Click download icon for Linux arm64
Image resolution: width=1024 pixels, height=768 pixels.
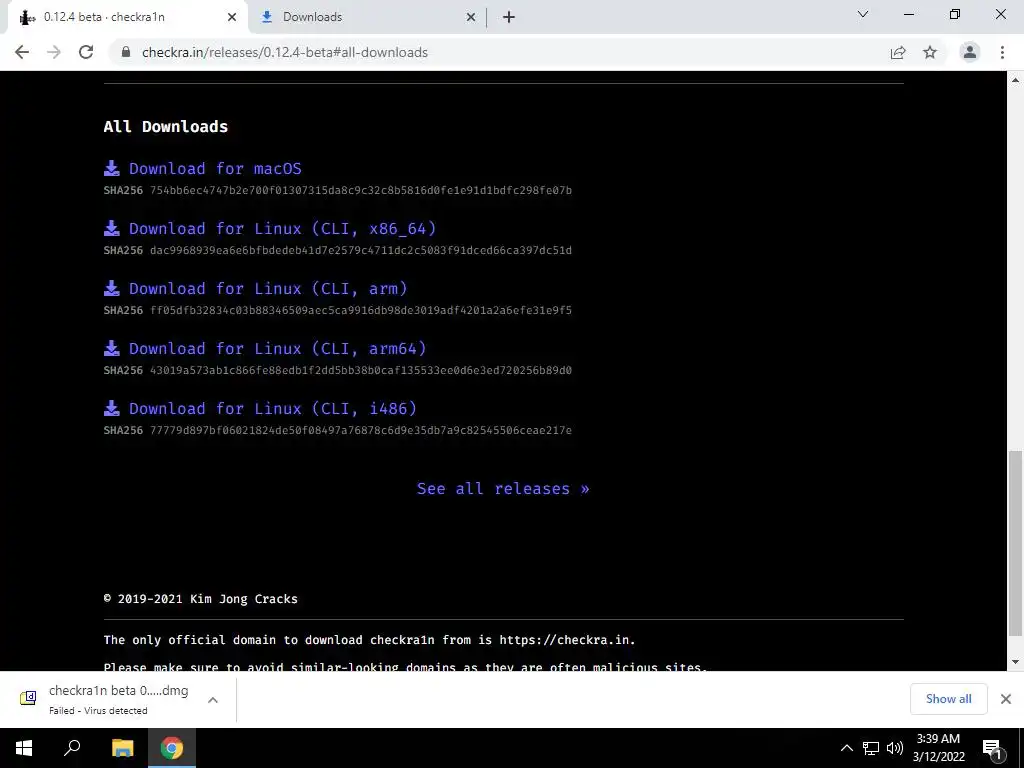coord(112,349)
